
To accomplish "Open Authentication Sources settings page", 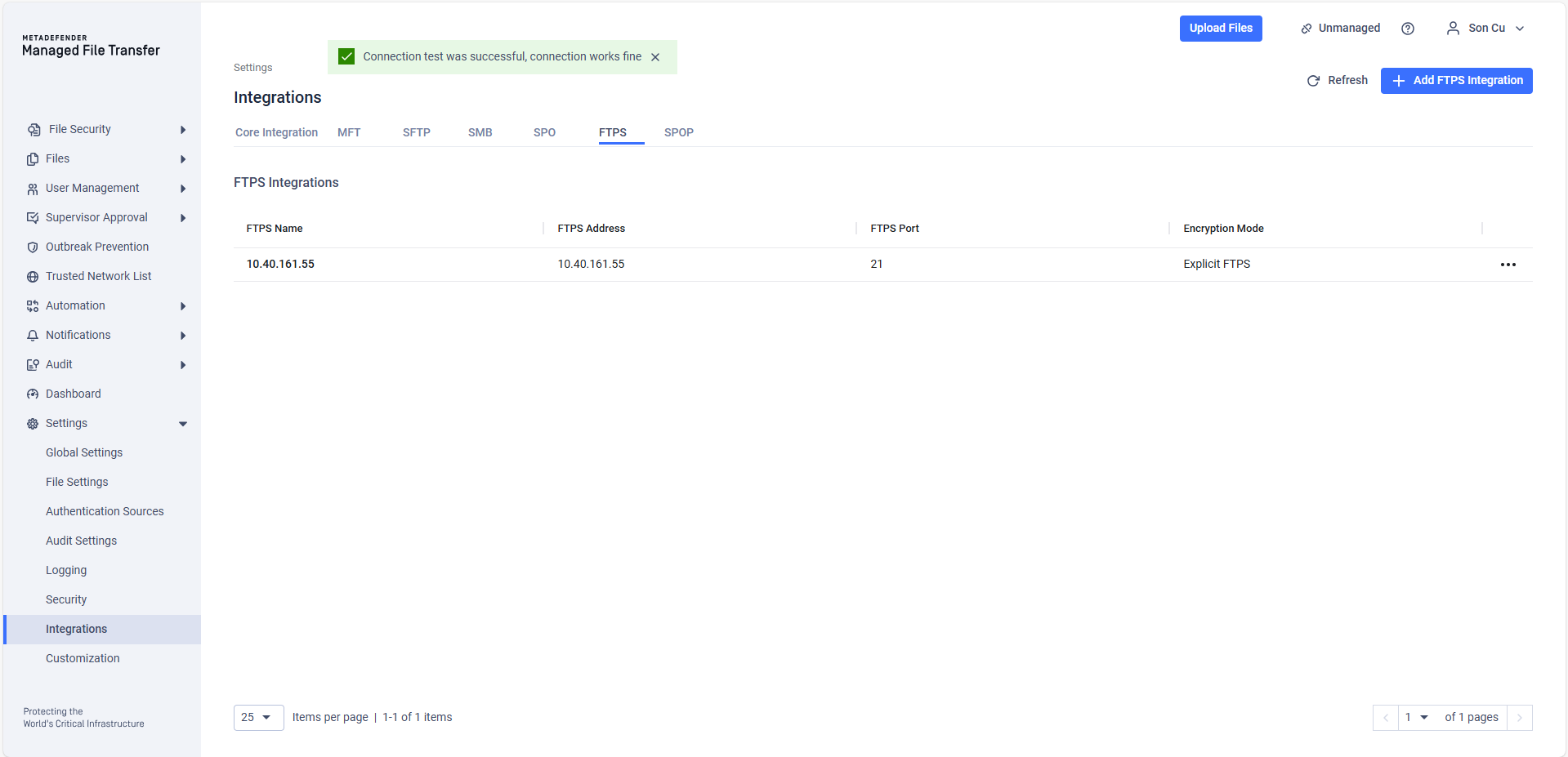I will point(105,511).
